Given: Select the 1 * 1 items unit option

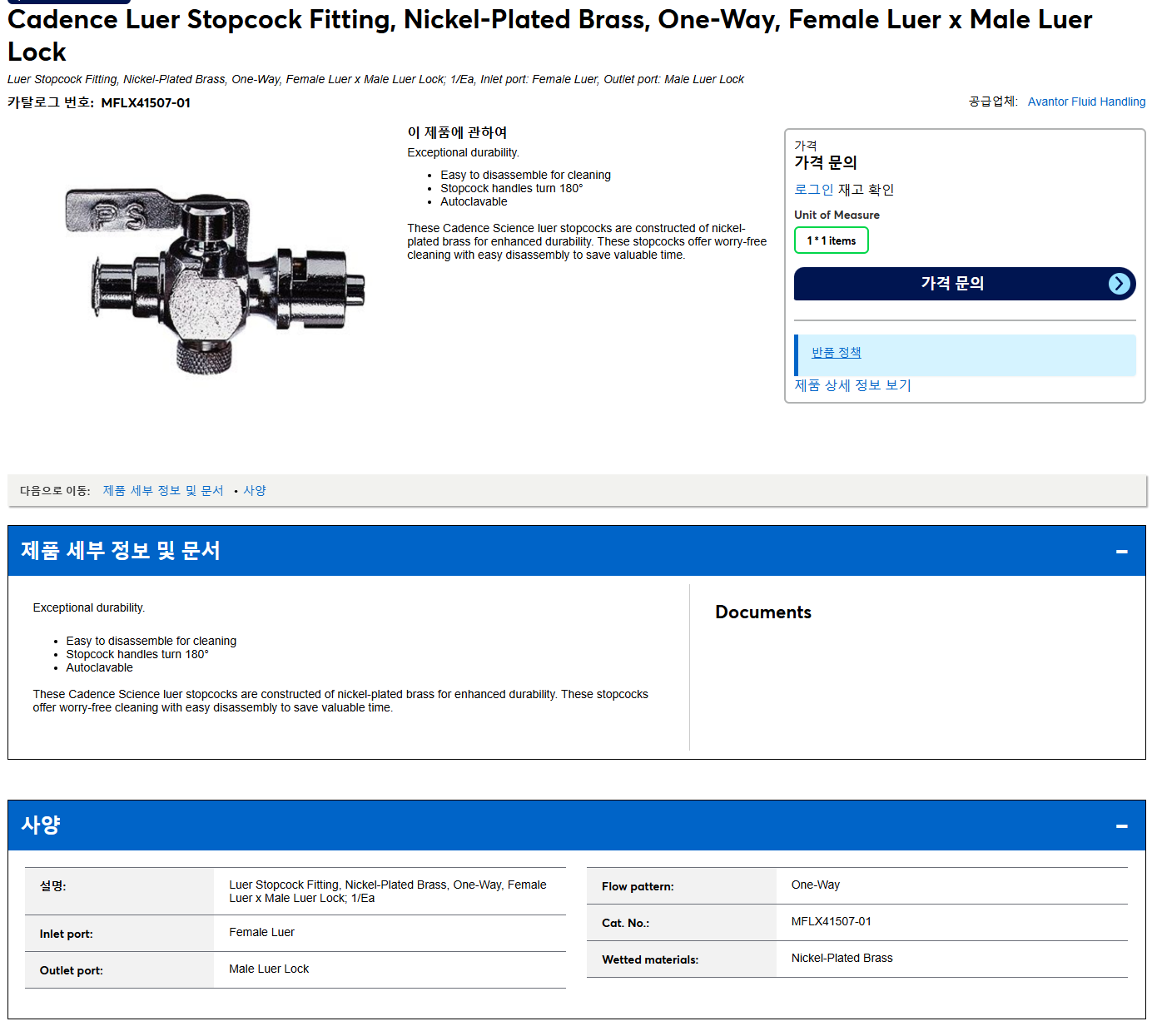Looking at the screenshot, I should [x=832, y=240].
